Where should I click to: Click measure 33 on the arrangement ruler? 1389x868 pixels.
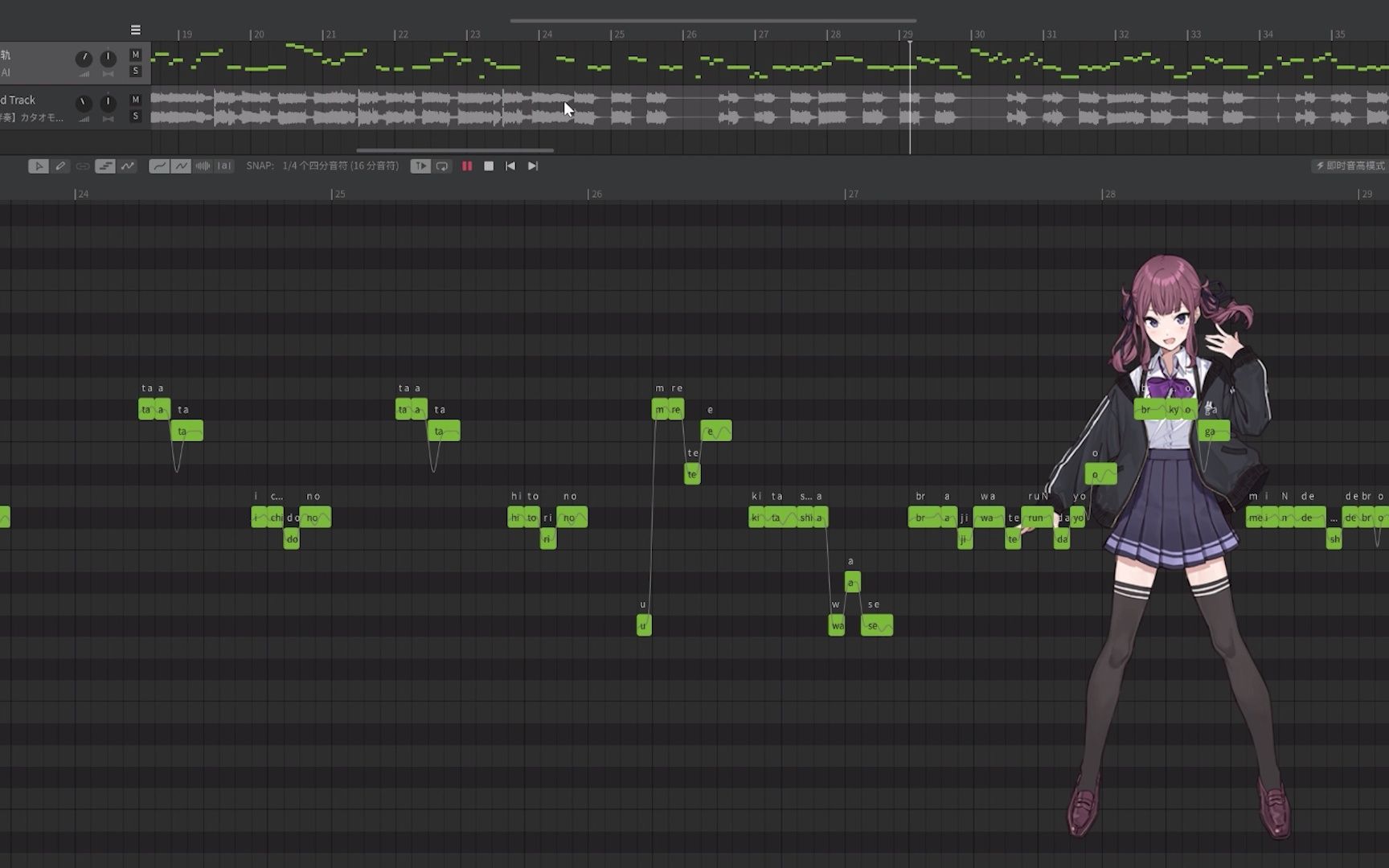click(1194, 35)
